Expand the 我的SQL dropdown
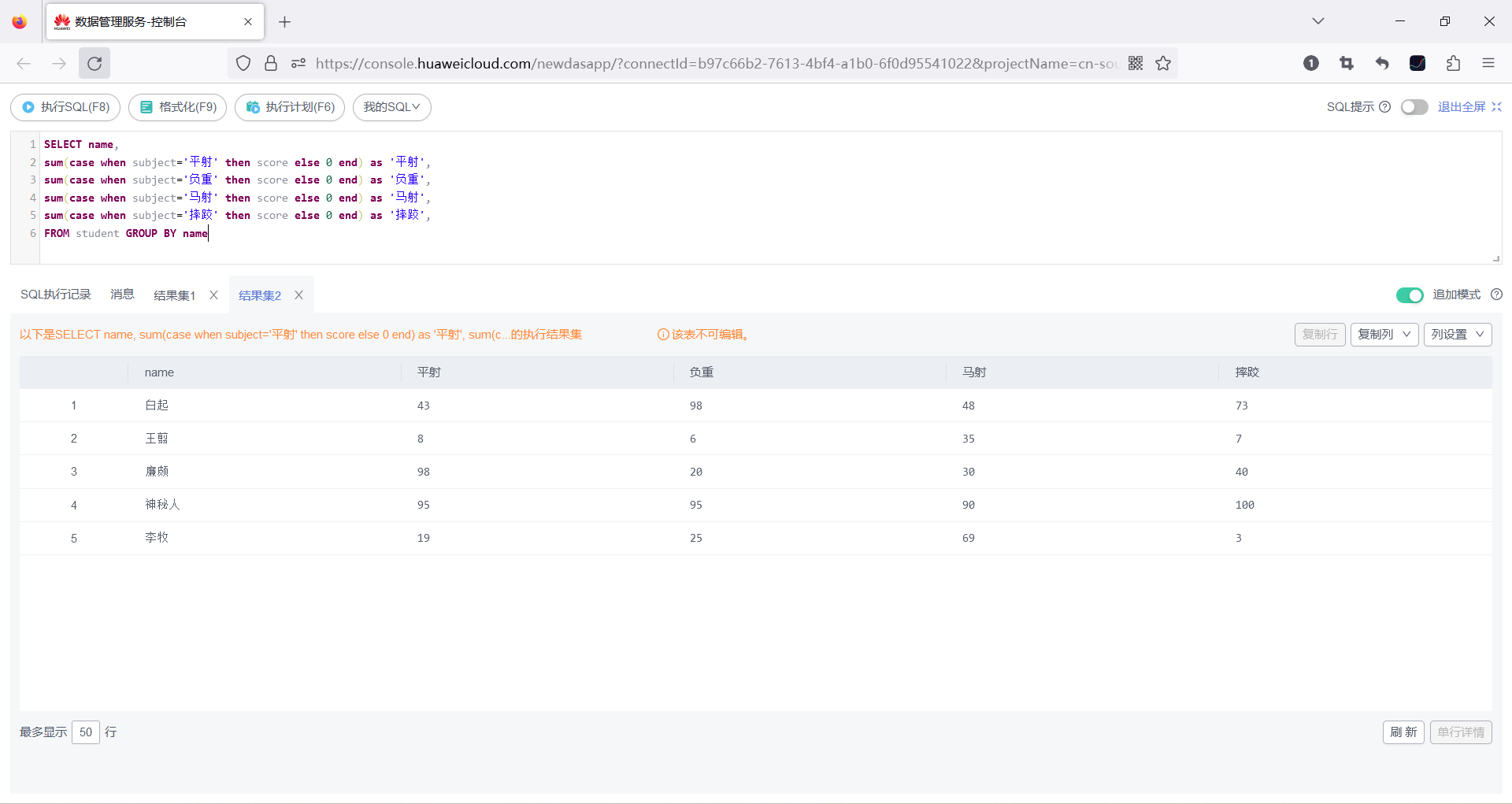1512x804 pixels. [x=392, y=107]
